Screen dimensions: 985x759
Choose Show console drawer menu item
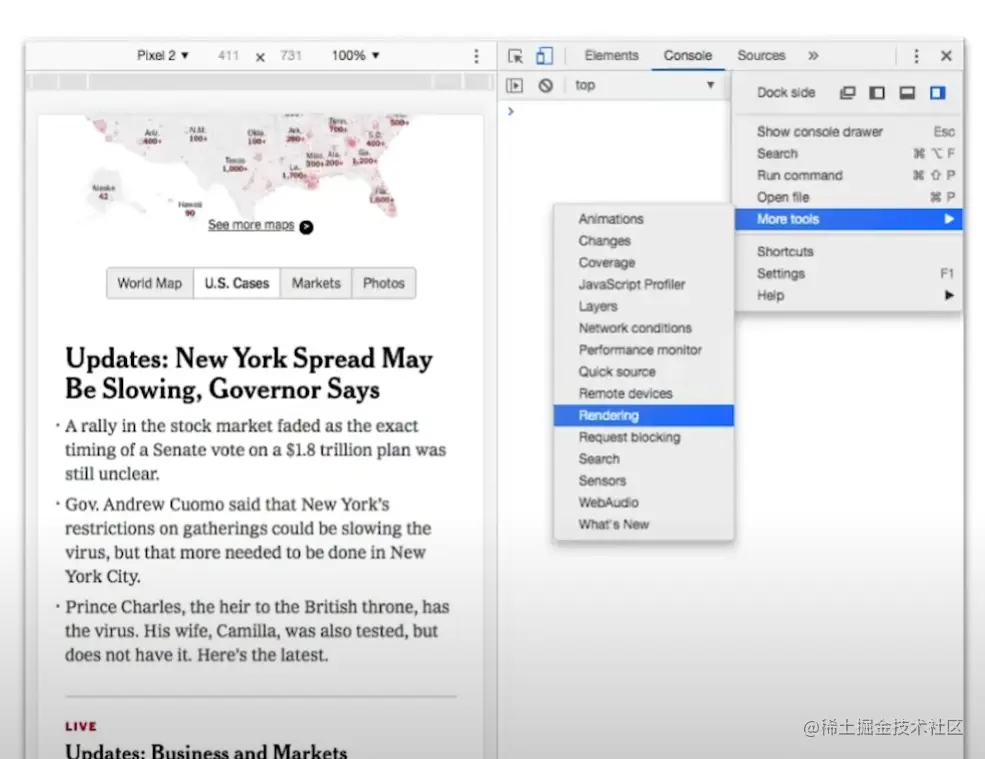coord(848,132)
